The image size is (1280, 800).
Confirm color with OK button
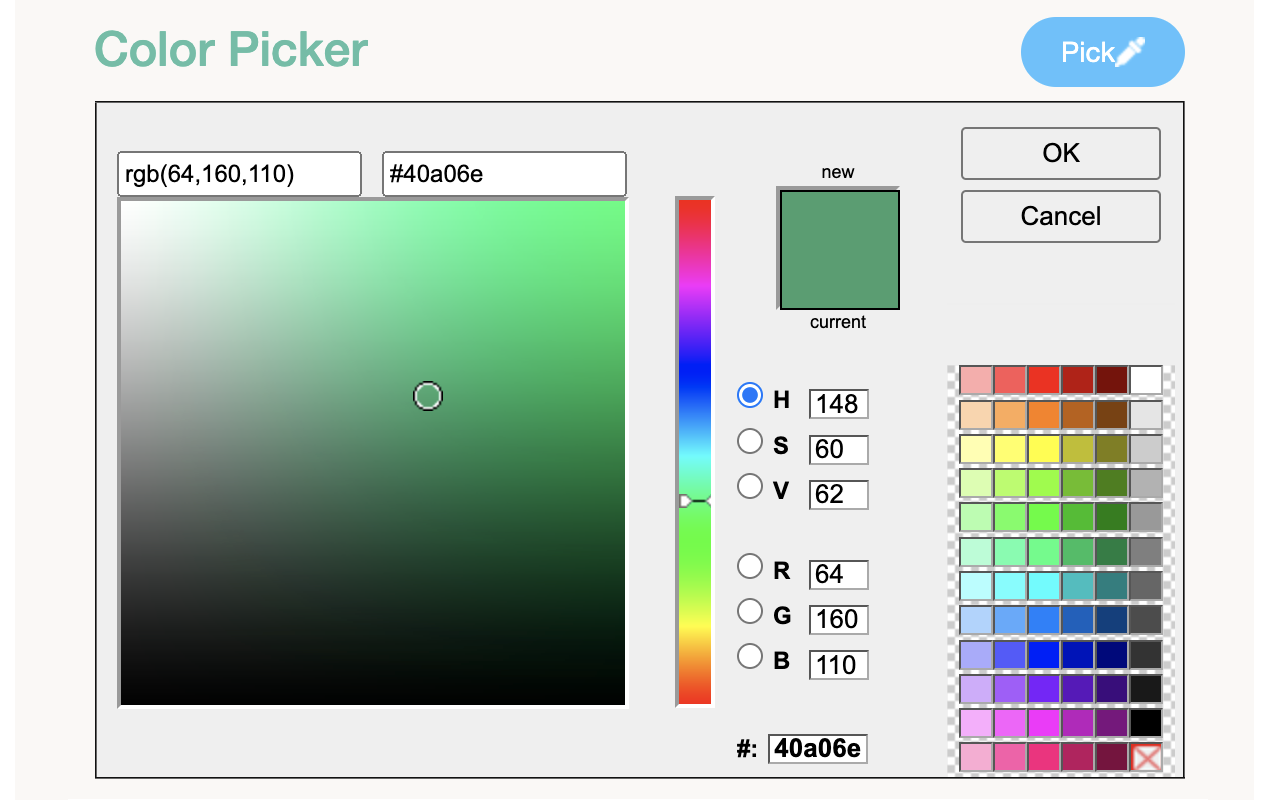click(1061, 153)
